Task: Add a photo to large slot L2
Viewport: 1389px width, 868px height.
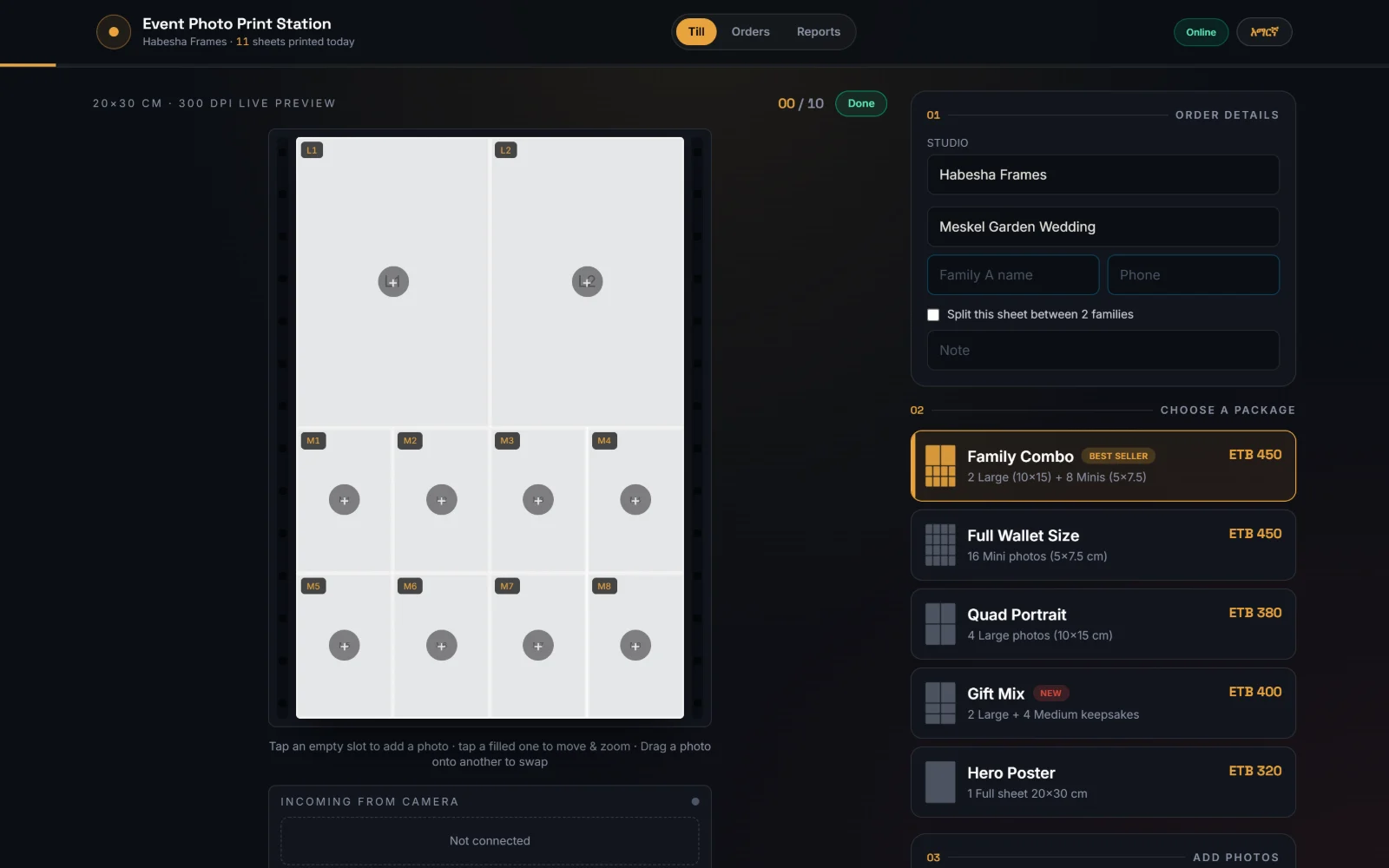Action: pos(587,281)
